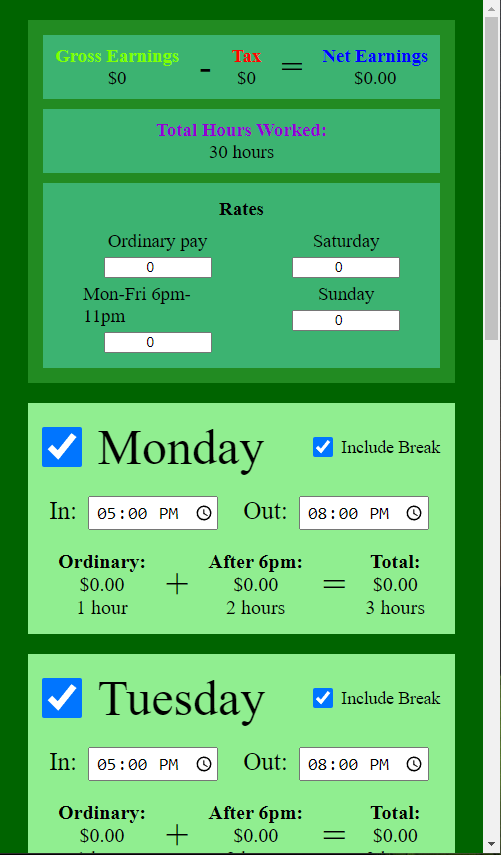Screen dimensions: 501x855
Task: Open Tuesday In time picker clock icon
Action: point(204,764)
